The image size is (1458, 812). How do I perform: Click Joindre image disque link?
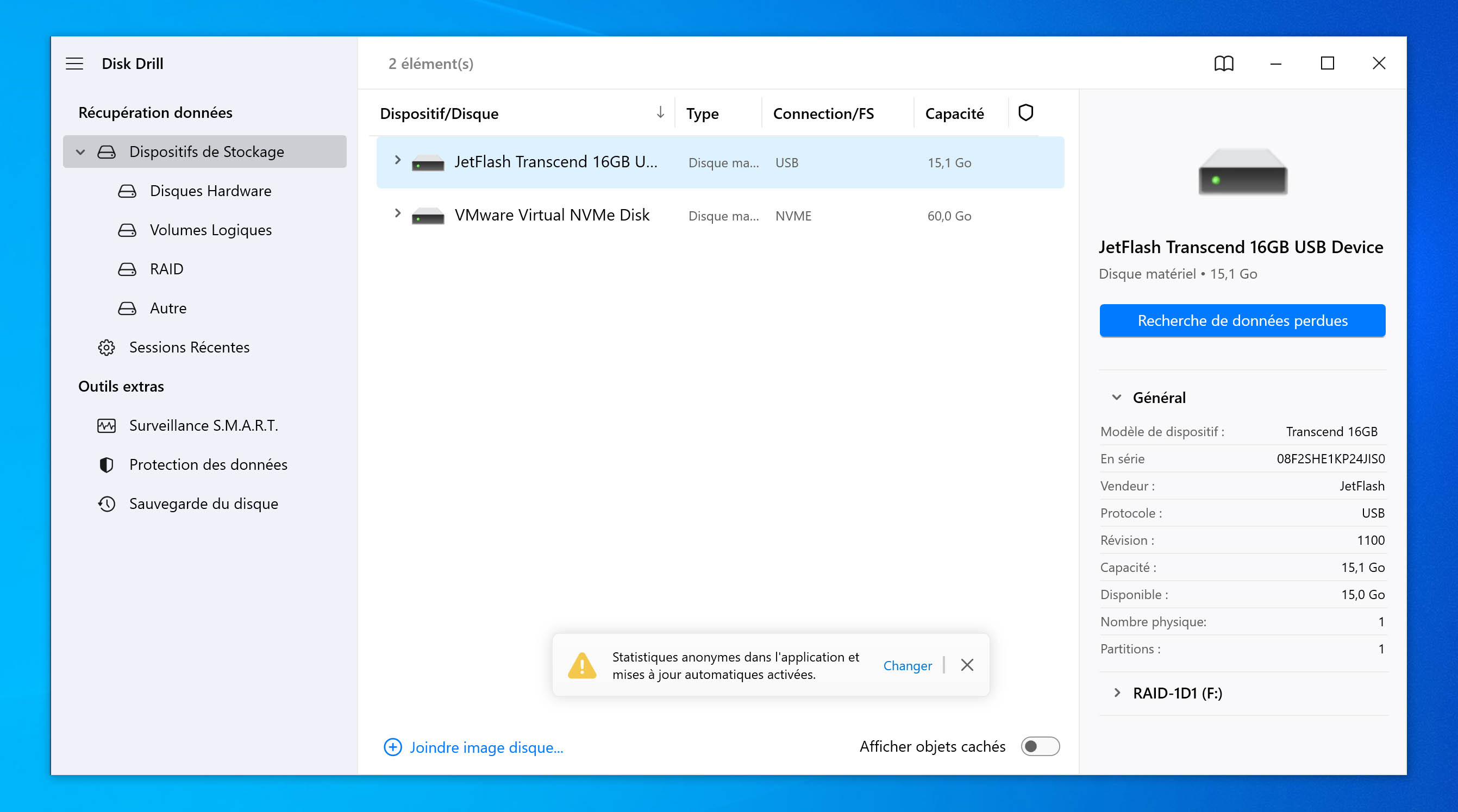pos(486,747)
